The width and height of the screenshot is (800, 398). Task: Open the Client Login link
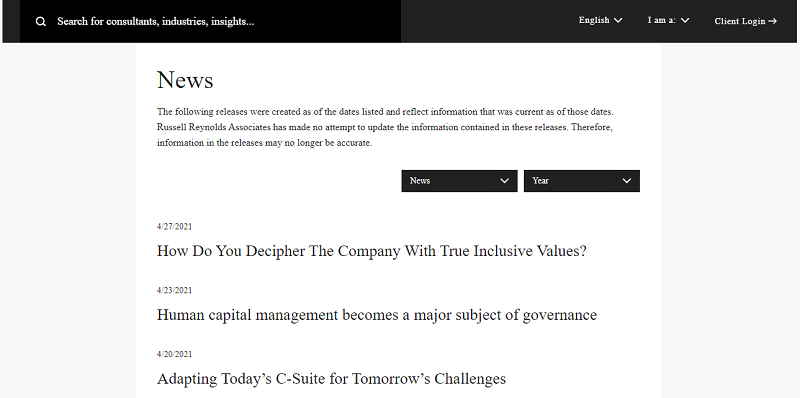pyautogui.click(x=745, y=21)
